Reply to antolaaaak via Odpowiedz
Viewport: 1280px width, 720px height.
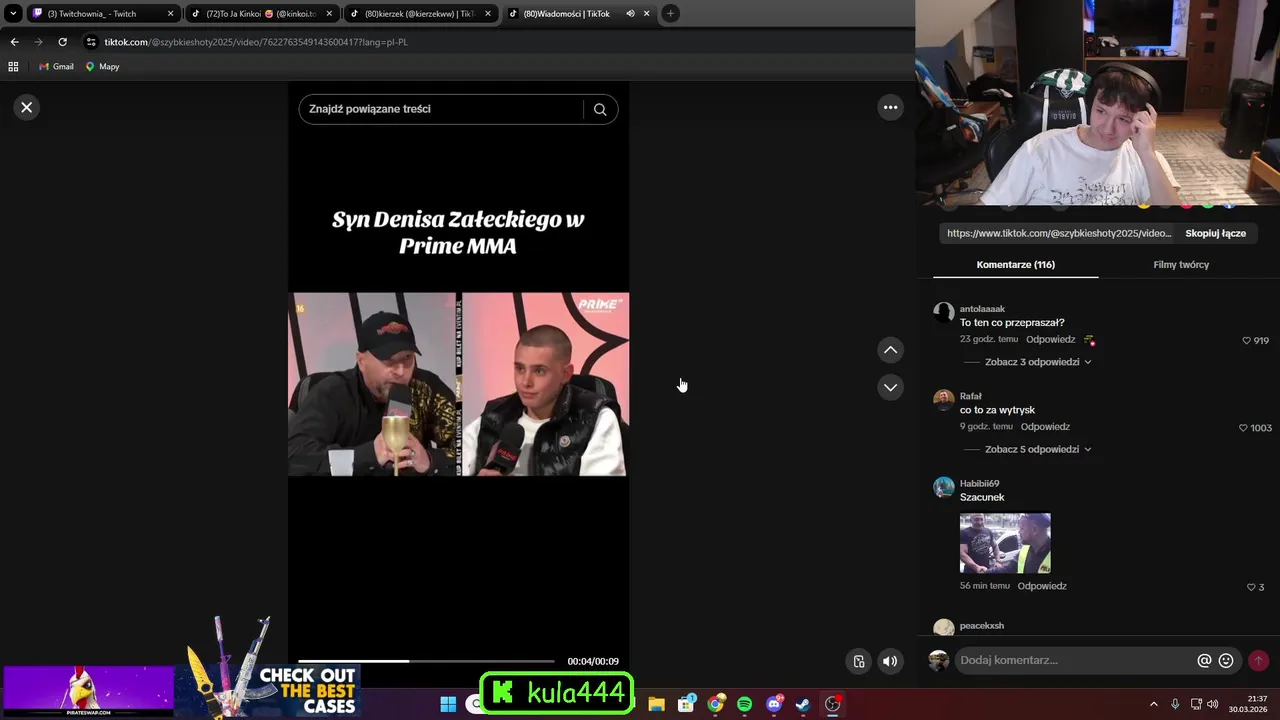point(1050,340)
